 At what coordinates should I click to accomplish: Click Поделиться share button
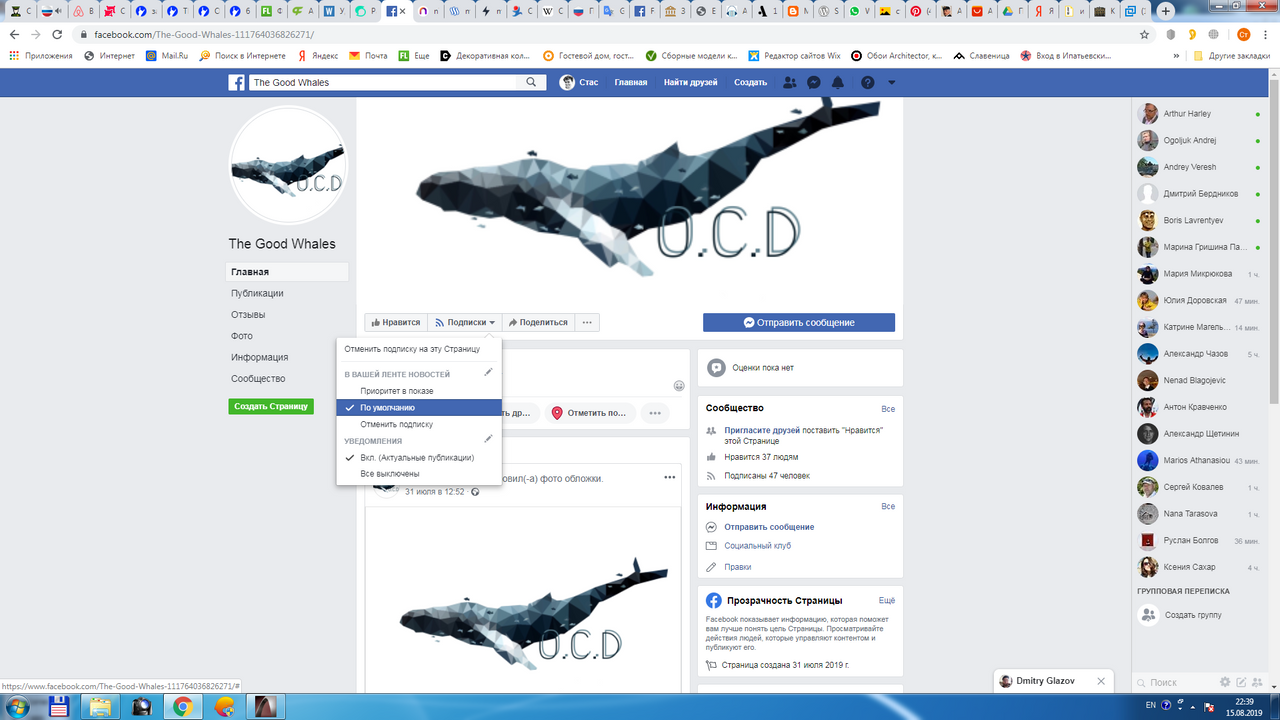537,322
